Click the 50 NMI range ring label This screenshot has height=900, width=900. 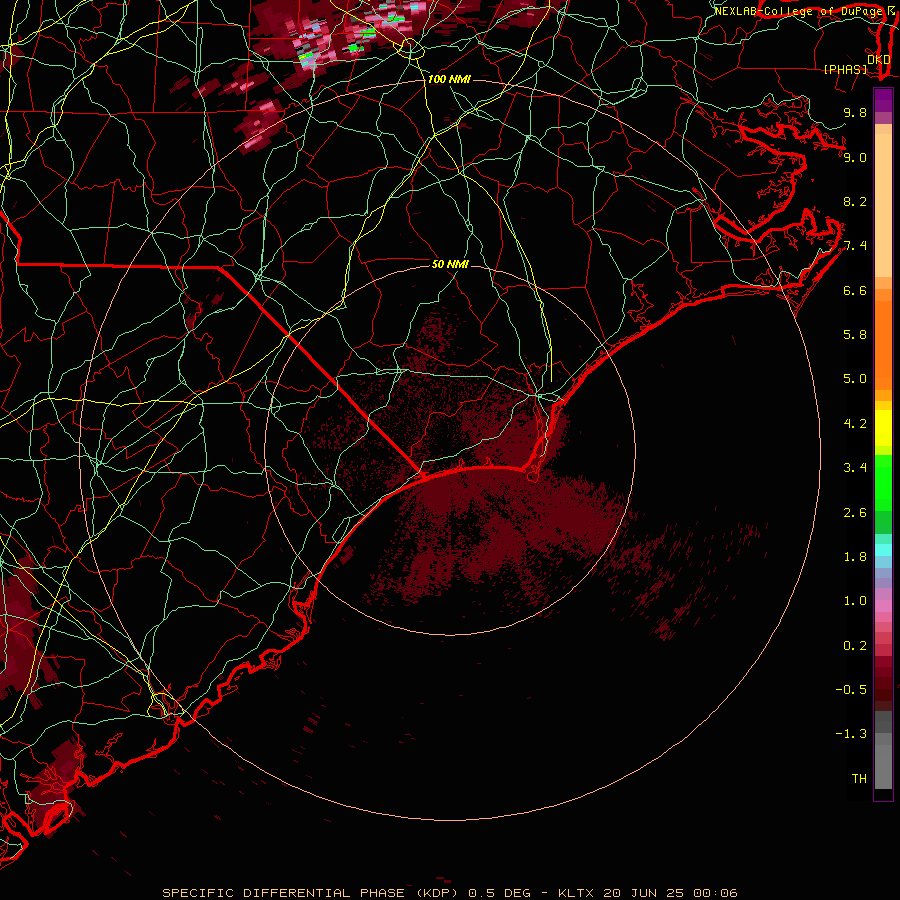pos(450,264)
